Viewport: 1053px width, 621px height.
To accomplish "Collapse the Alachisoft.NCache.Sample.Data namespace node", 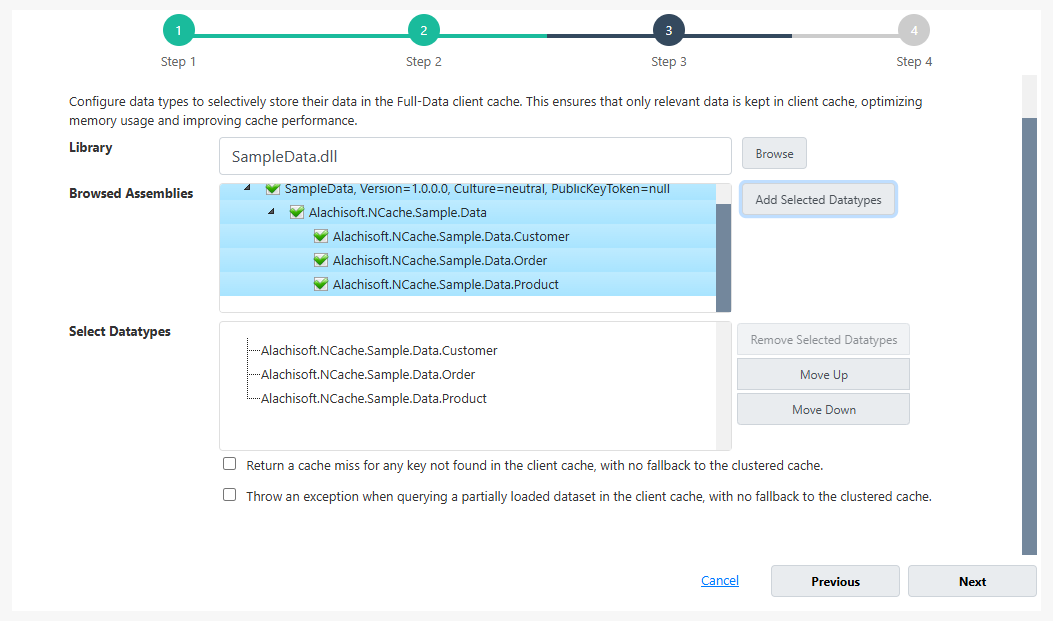I will (x=271, y=211).
